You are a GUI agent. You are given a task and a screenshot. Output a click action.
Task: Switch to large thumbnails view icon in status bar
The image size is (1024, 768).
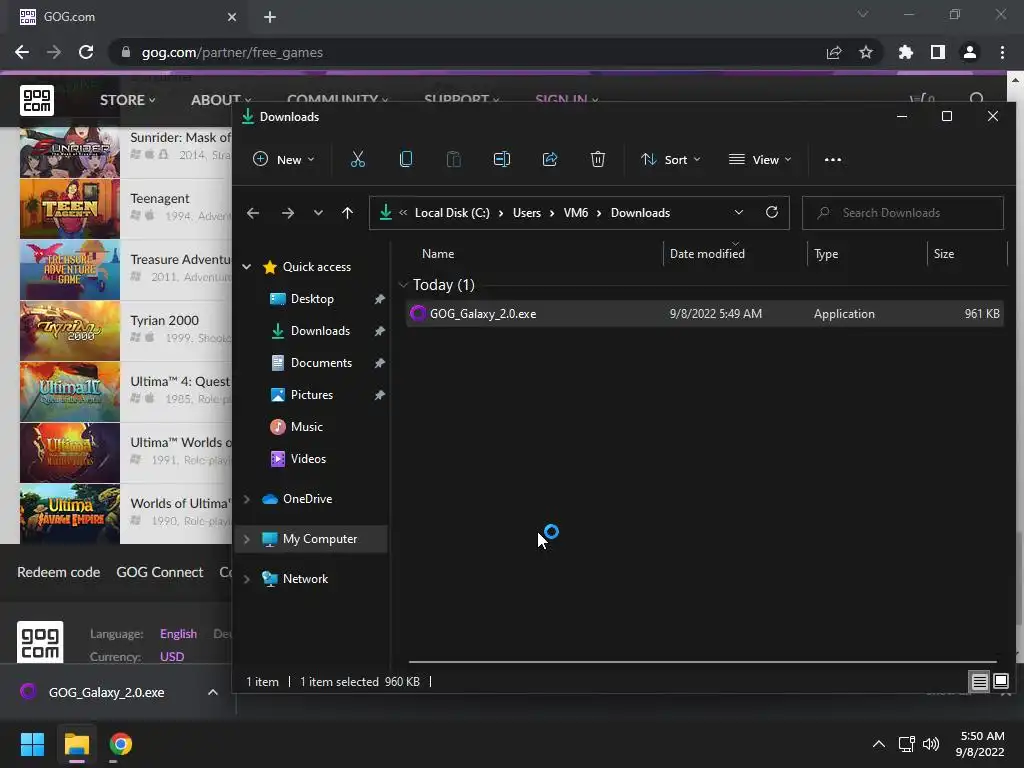coord(1000,682)
